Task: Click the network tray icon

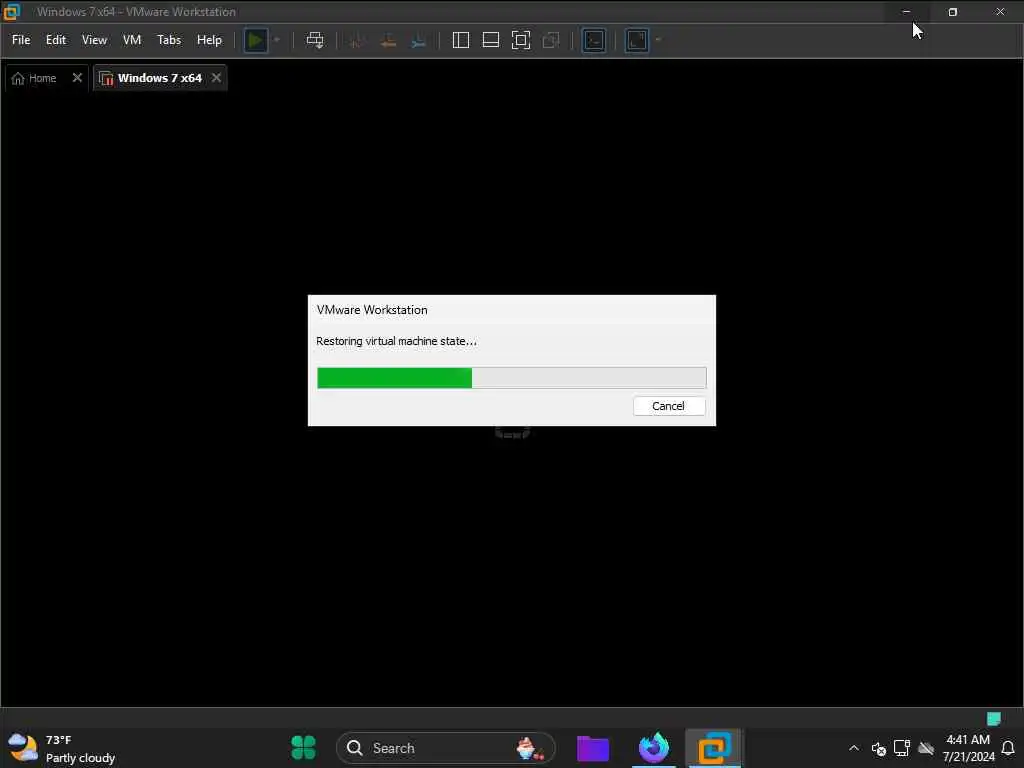Action: (902, 748)
